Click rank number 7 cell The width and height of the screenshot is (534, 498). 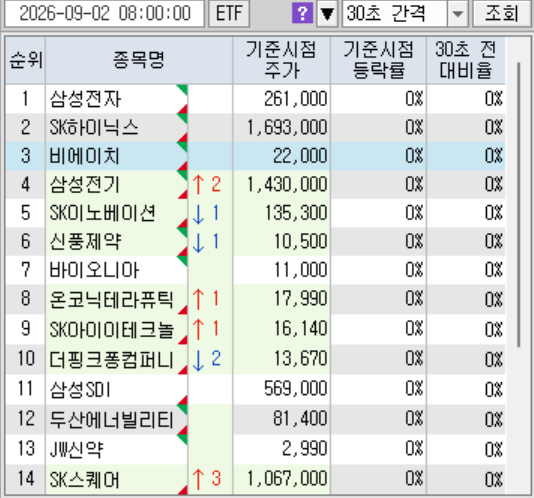[26, 270]
